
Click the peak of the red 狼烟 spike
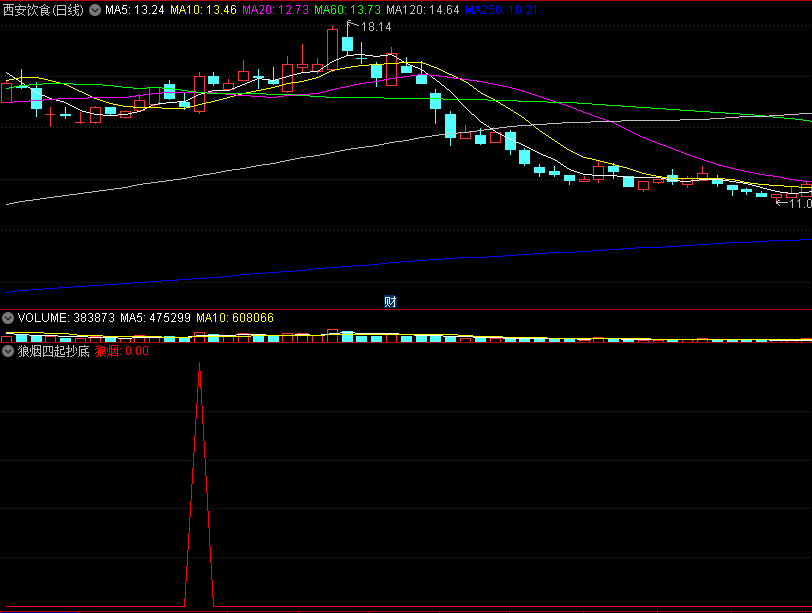click(199, 364)
